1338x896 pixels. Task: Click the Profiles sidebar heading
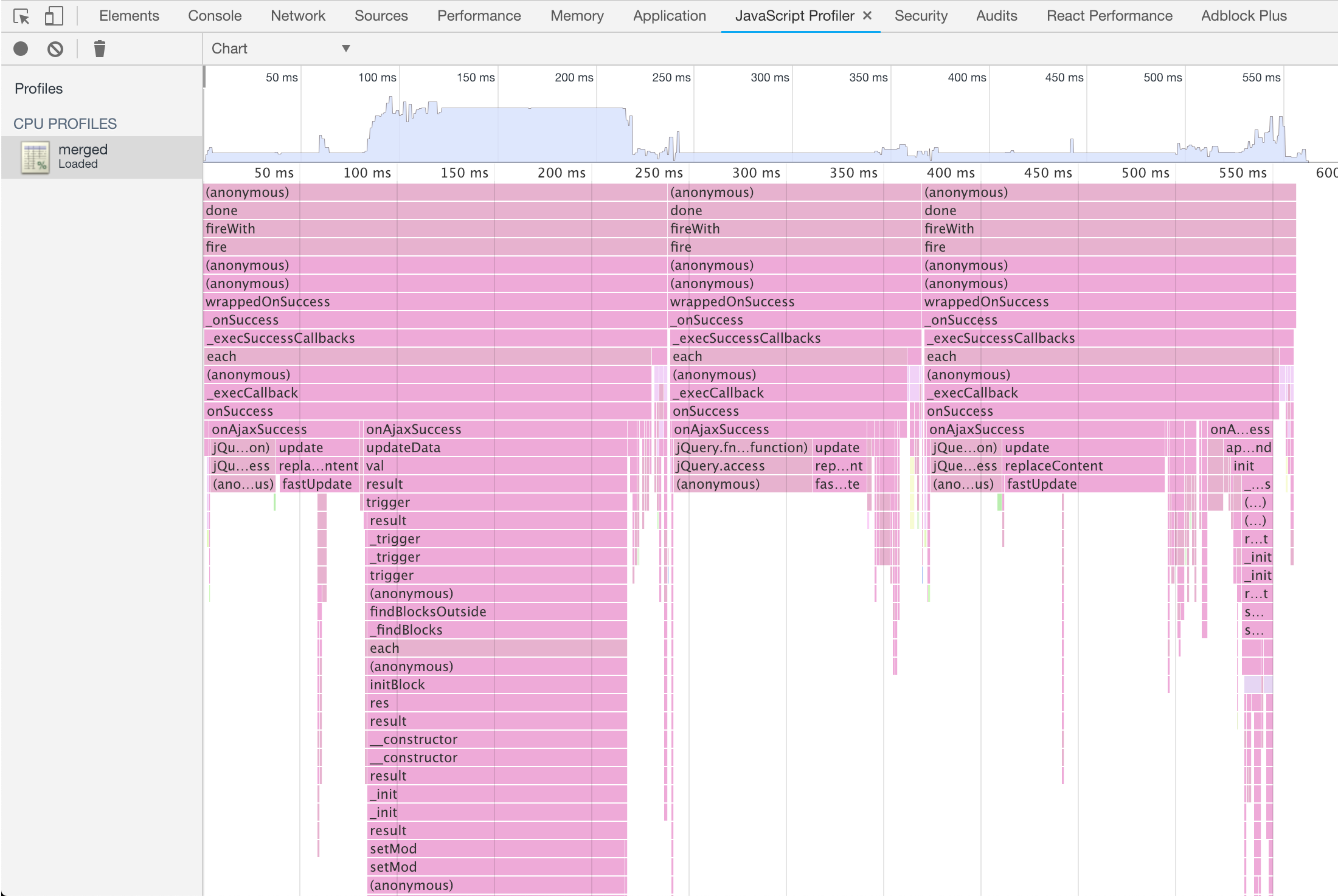(x=38, y=89)
